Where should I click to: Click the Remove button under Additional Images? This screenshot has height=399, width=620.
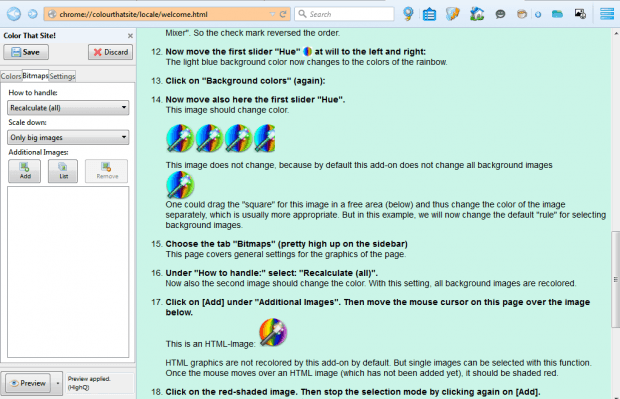(x=106, y=171)
